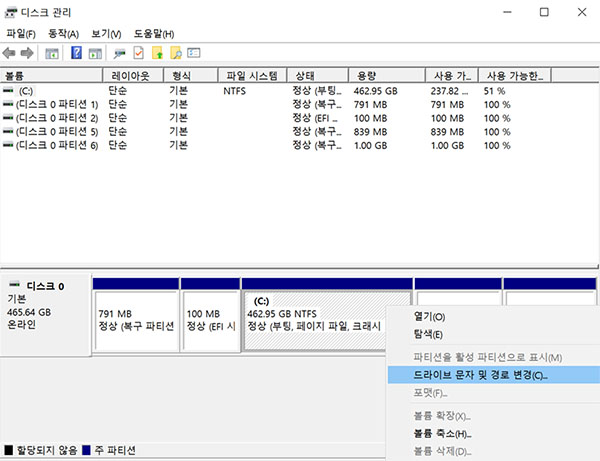
Task: Open the 보기(V) menu
Action: tap(106, 33)
